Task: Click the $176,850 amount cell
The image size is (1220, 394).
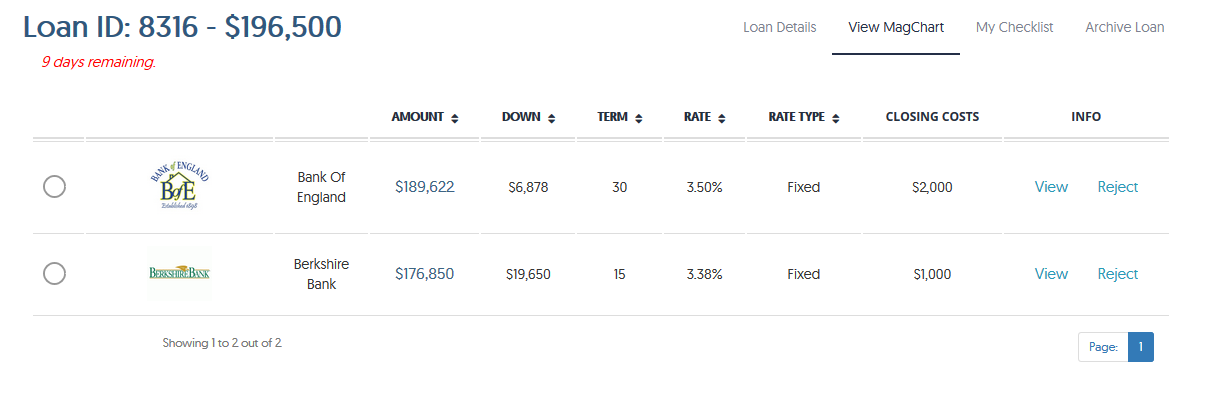Action: click(x=425, y=274)
